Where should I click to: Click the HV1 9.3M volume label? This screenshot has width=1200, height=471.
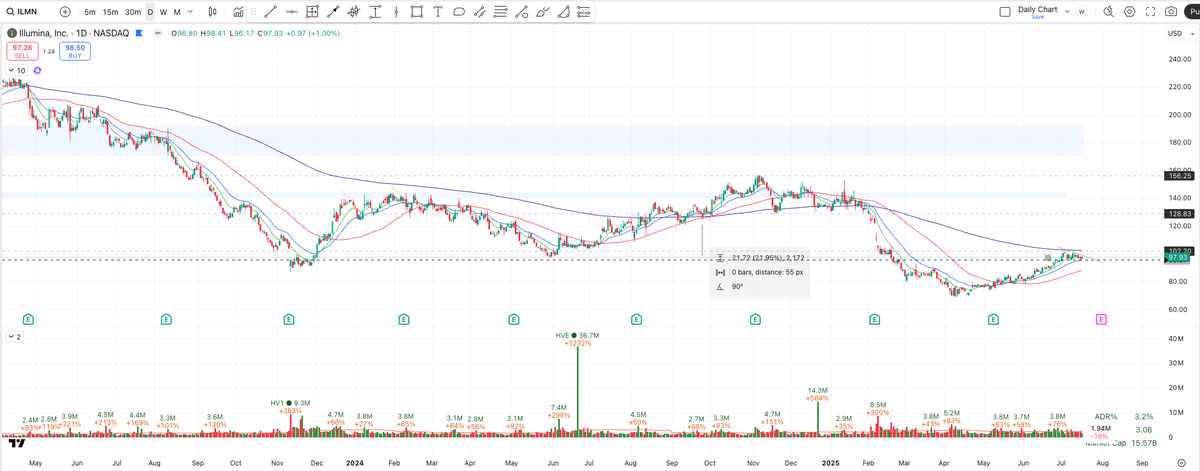pyautogui.click(x=290, y=403)
